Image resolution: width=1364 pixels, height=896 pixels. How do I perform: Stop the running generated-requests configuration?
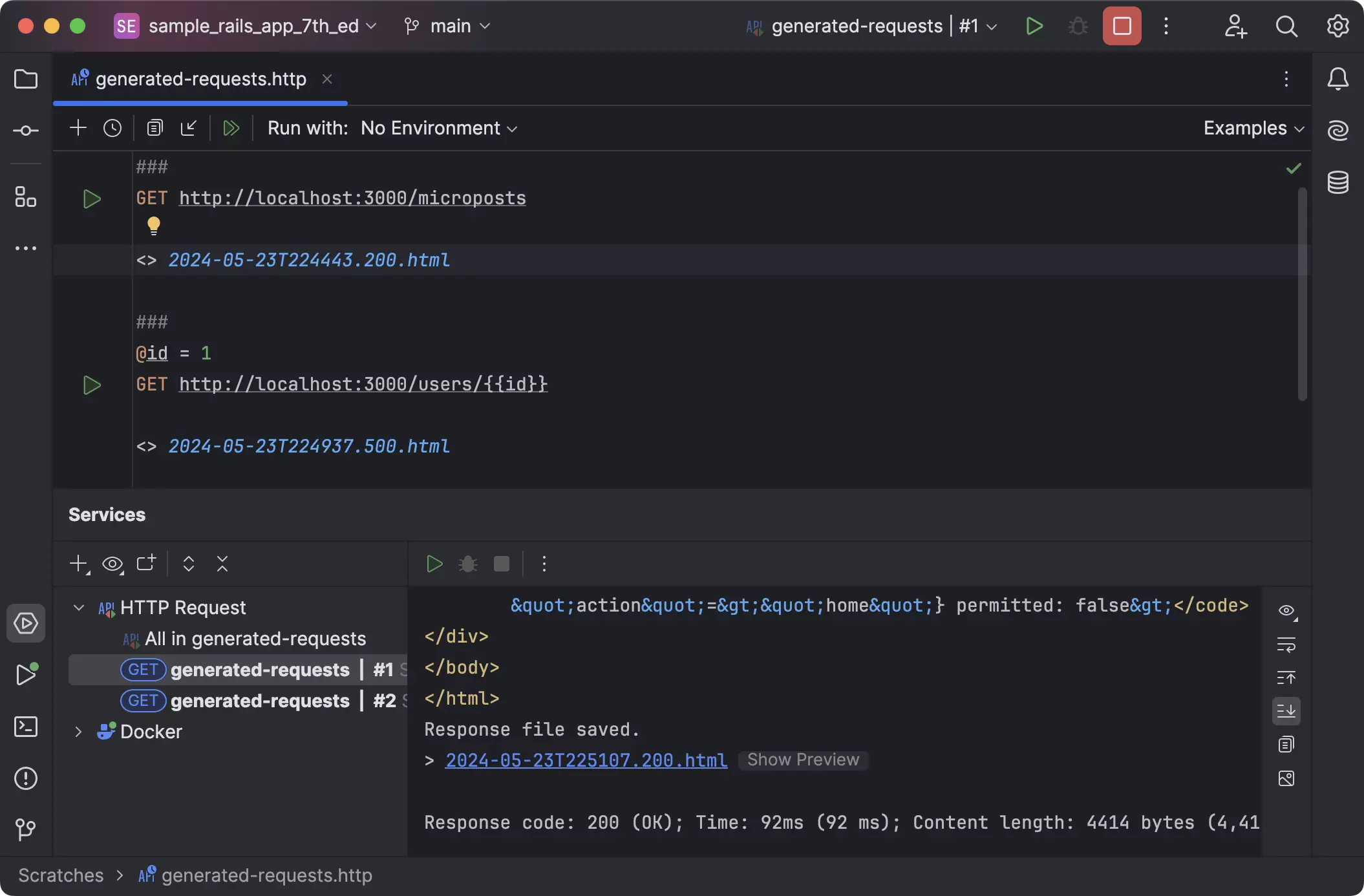1122,26
